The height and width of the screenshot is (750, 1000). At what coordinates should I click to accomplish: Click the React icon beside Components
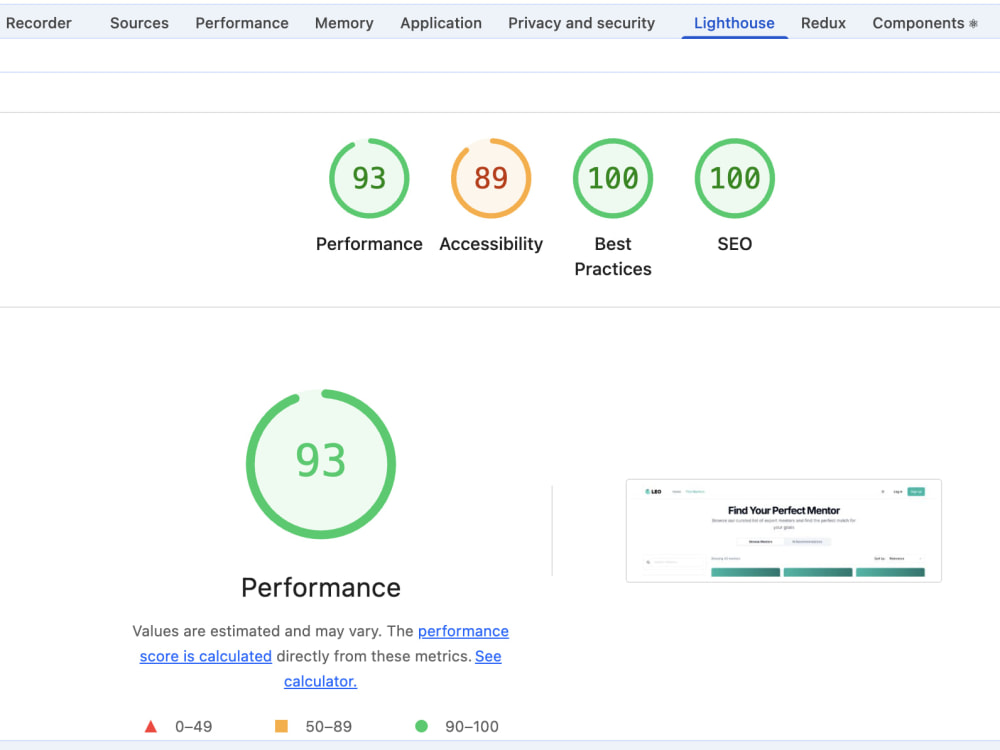click(x=973, y=24)
